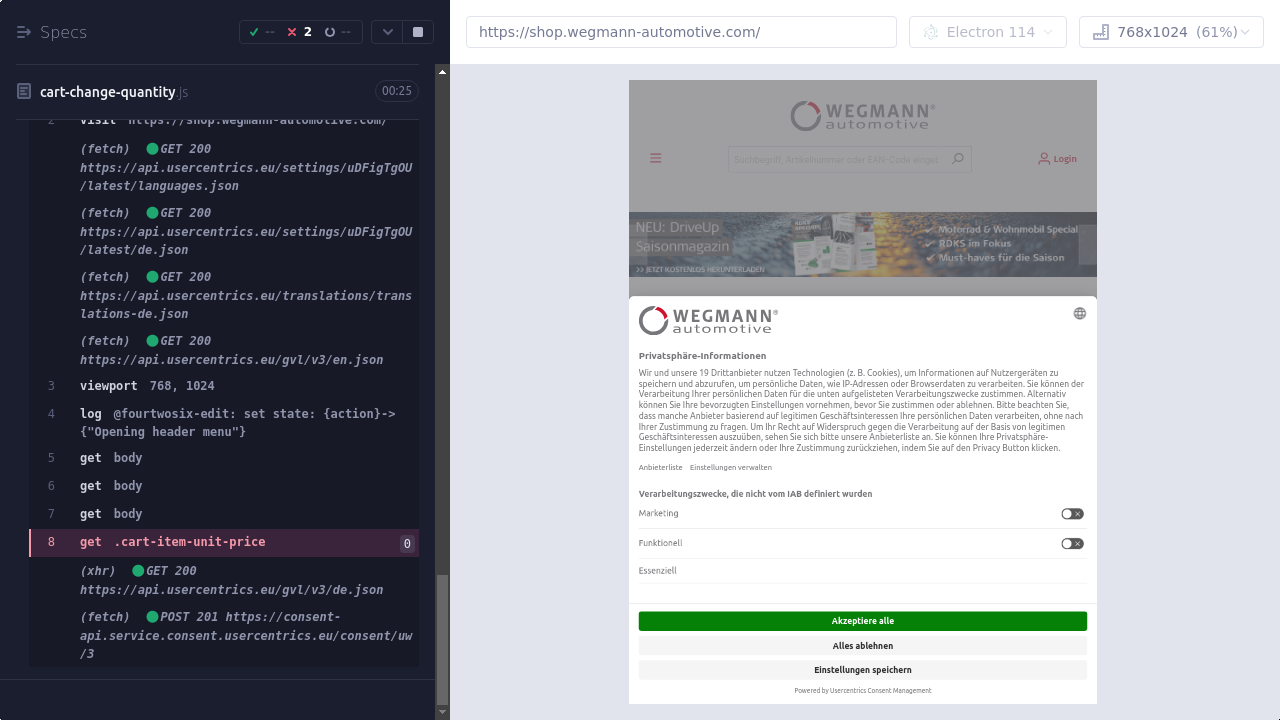Enable the Marketing consent toggle
This screenshot has width=1280, height=720.
[1072, 514]
